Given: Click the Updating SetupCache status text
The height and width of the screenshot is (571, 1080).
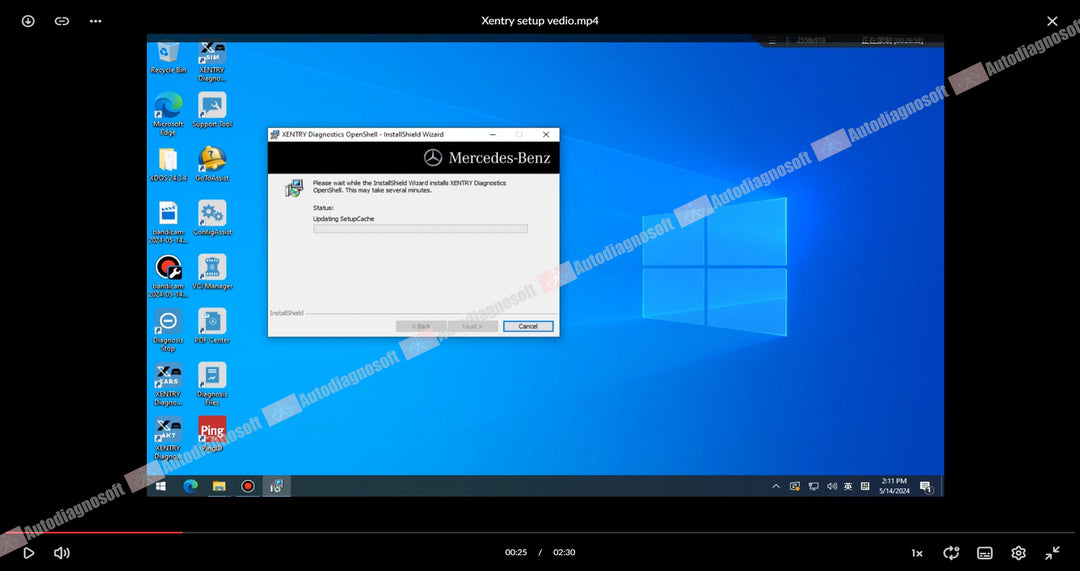Looking at the screenshot, I should point(344,219).
